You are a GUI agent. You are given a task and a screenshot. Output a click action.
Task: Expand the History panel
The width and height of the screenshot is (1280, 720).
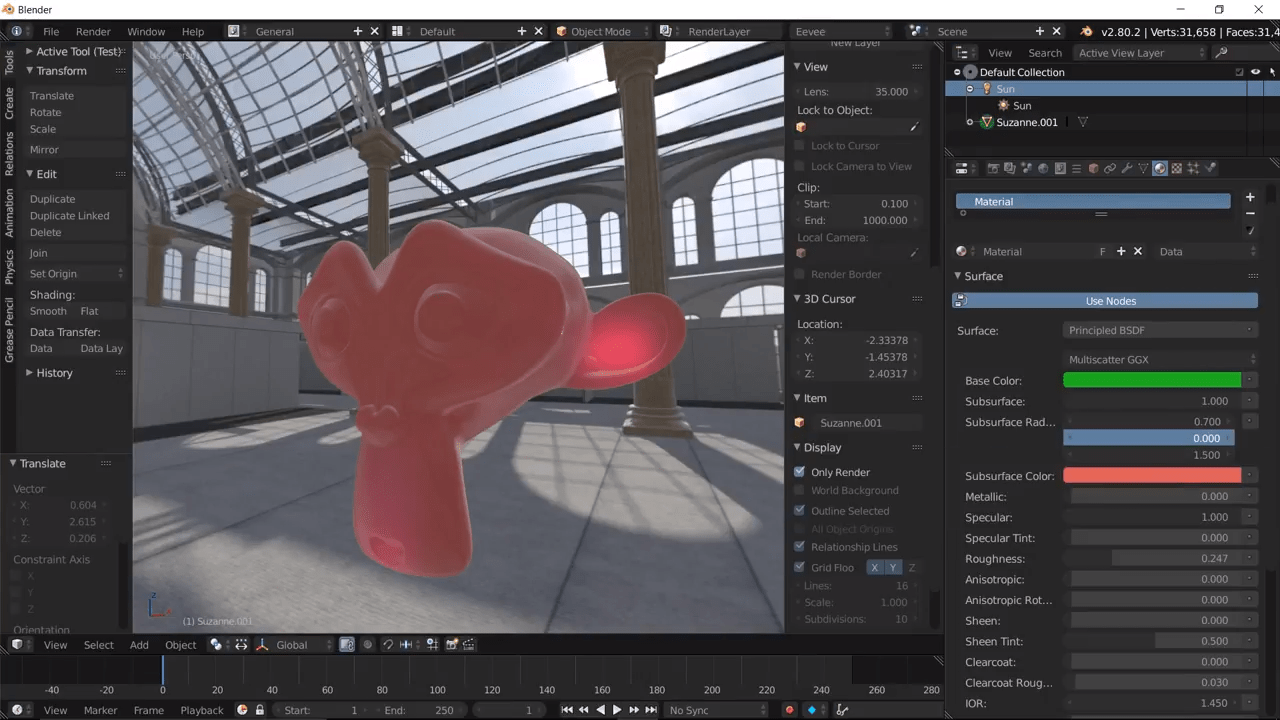tap(30, 373)
